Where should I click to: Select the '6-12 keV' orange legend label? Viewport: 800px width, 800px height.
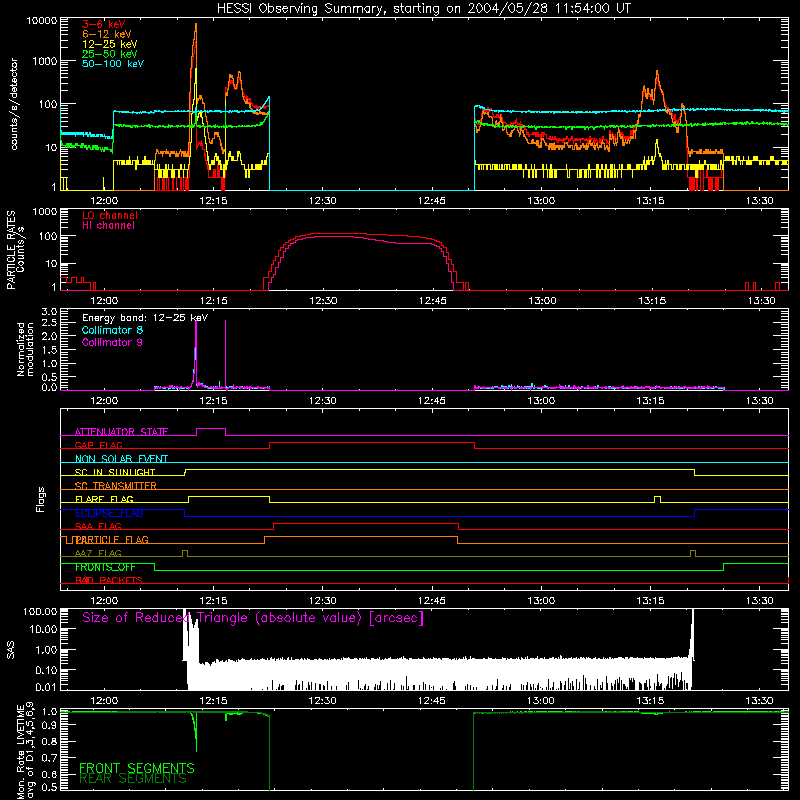[x=107, y=34]
